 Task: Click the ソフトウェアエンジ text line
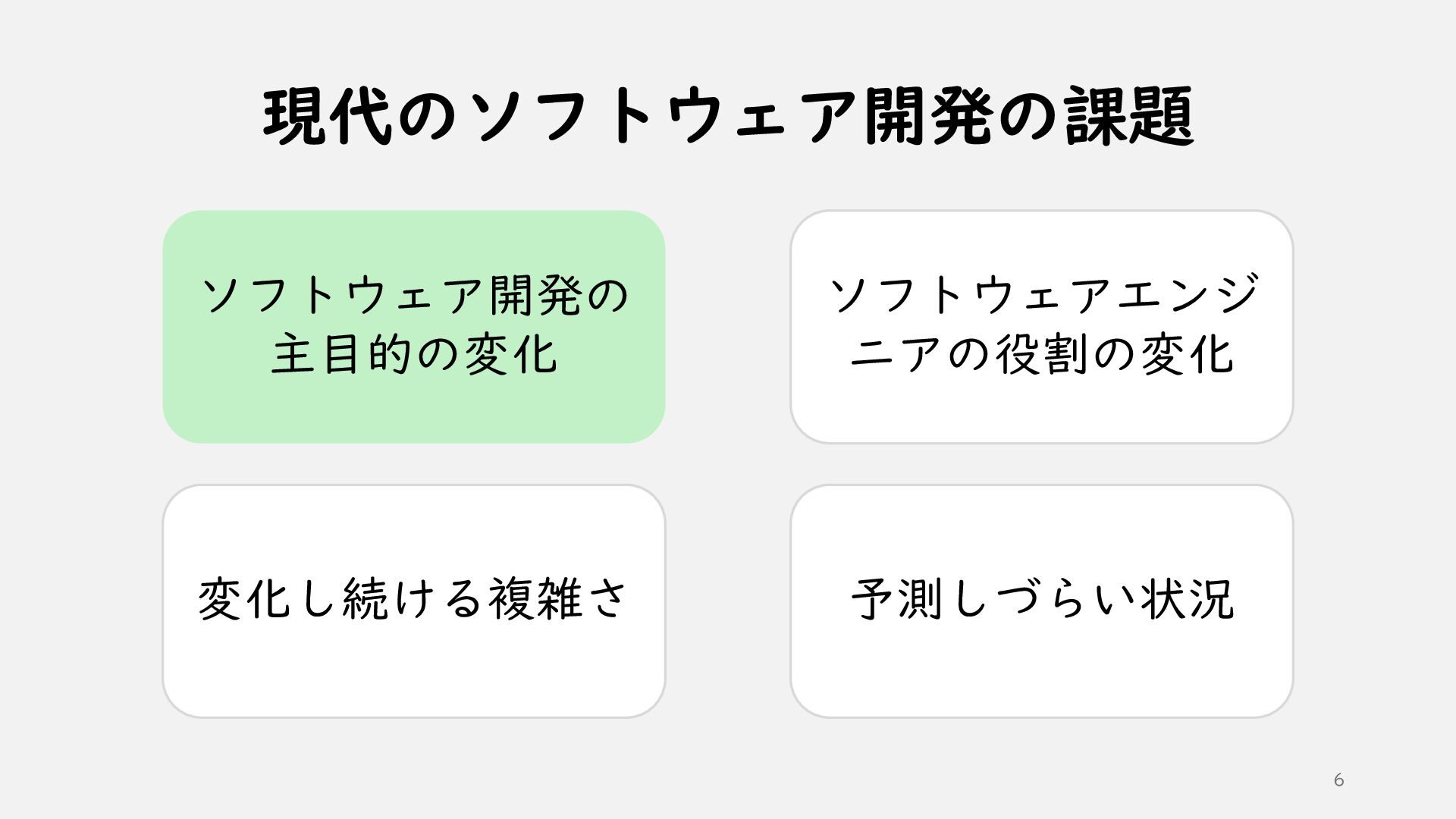click(x=1042, y=295)
